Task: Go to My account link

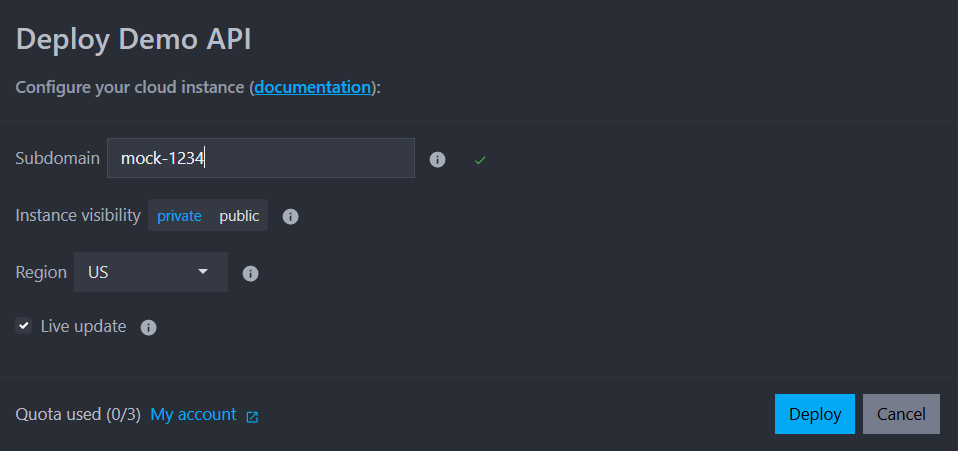Action: coord(193,414)
